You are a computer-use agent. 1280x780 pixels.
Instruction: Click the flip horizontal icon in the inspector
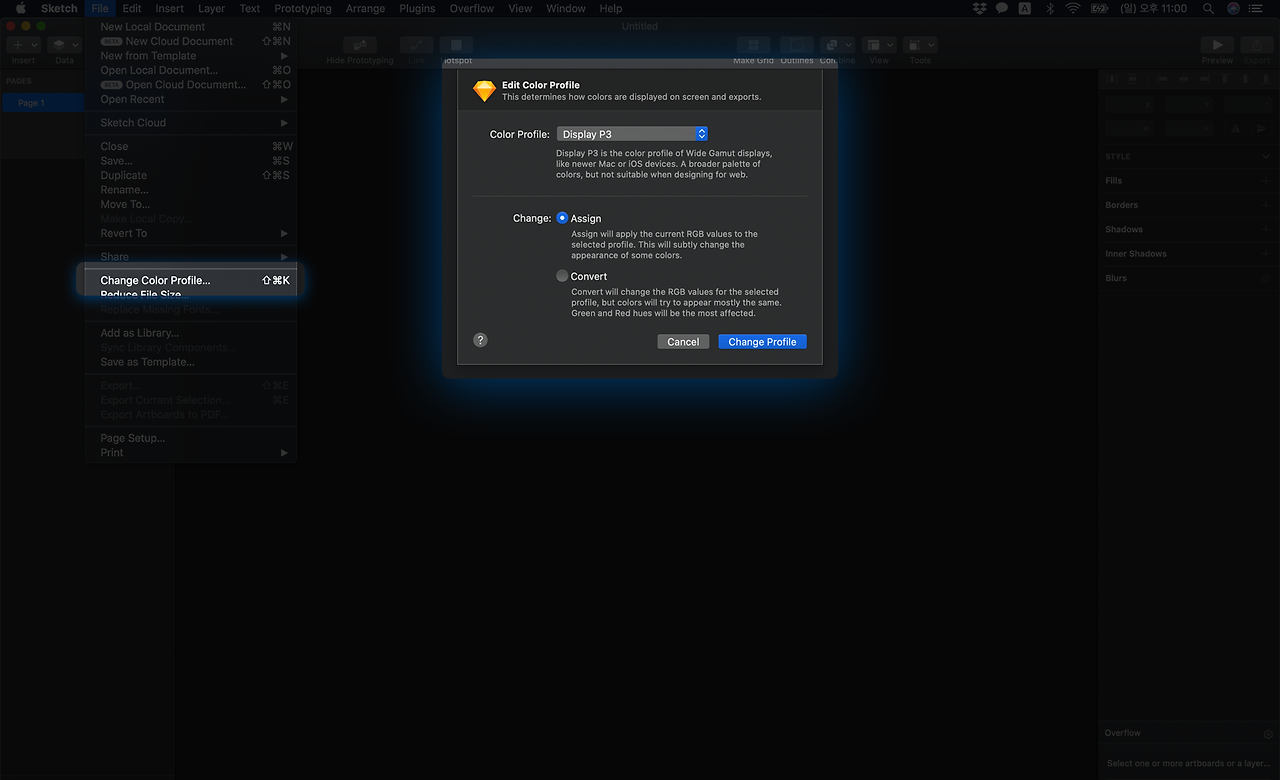coord(1236,129)
